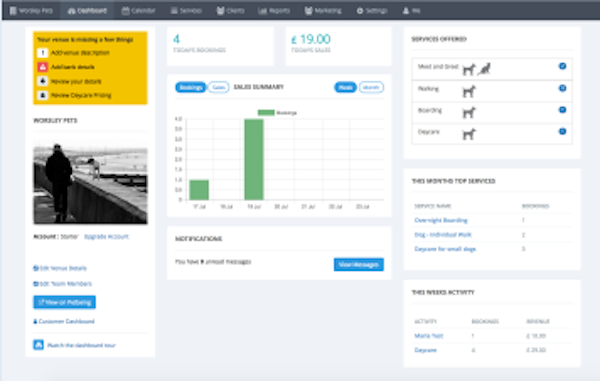Viewport: 600px width, 381px height.
Task: Open the Customer Dashboard link
Action: [x=64, y=321]
